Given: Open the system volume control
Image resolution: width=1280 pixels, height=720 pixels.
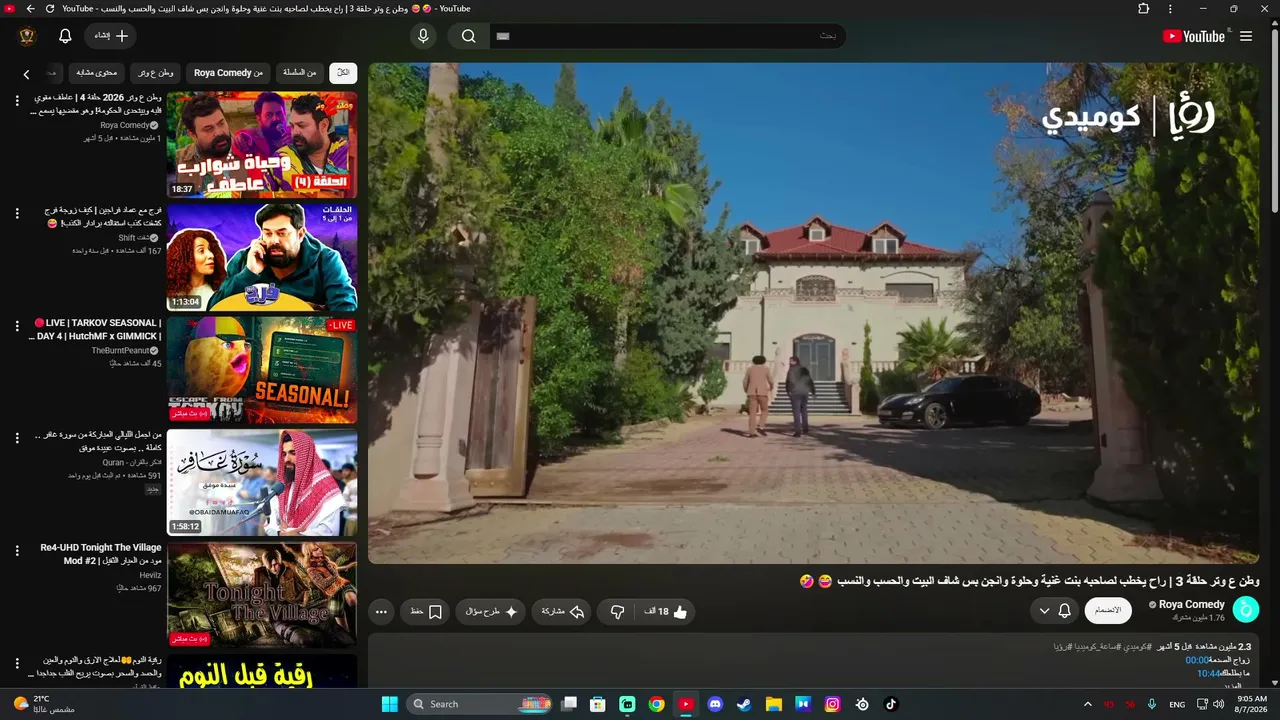Looking at the screenshot, I should coord(1217,704).
